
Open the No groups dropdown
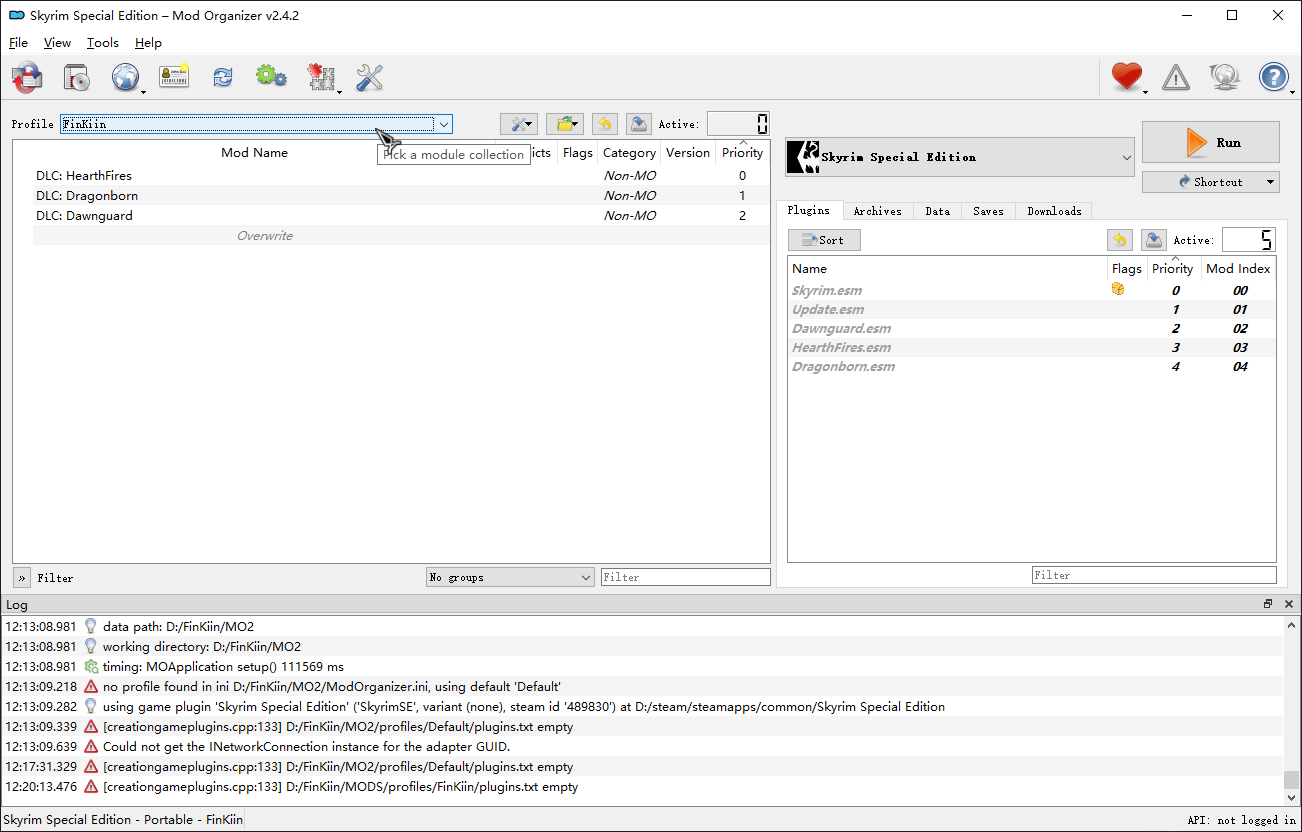[x=510, y=577]
